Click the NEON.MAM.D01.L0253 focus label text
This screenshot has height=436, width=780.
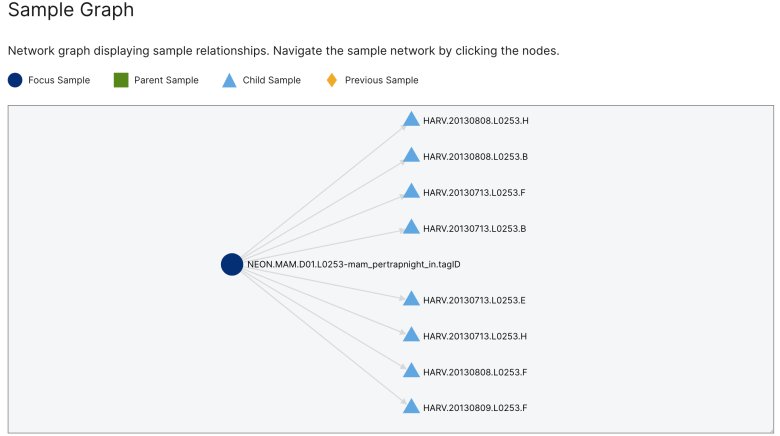(x=354, y=264)
